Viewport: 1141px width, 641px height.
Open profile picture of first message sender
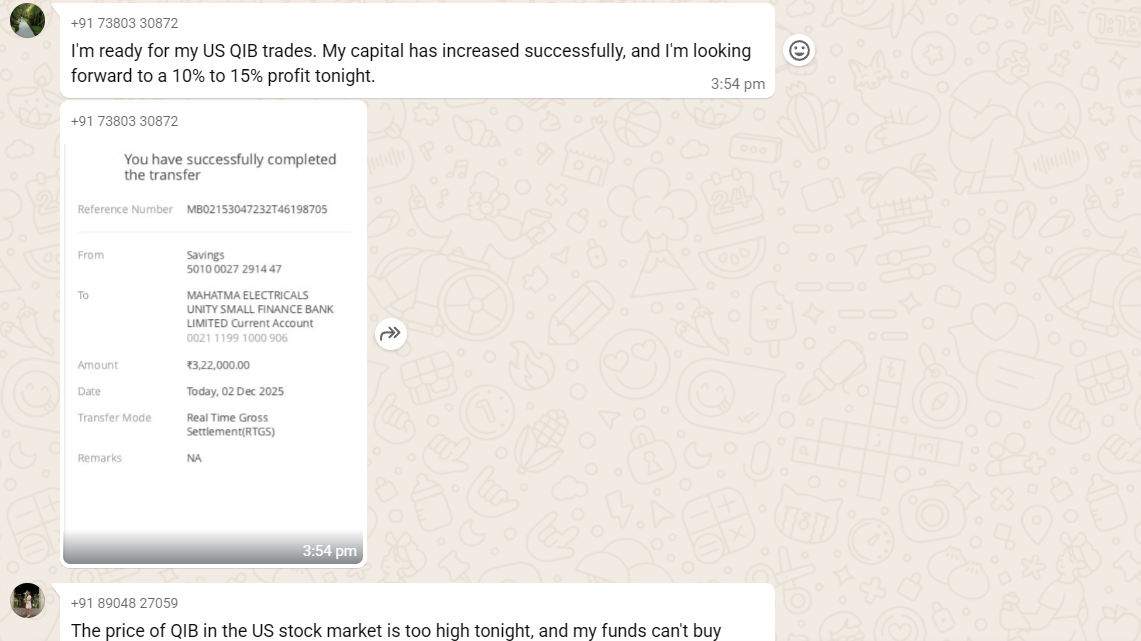coord(27,20)
